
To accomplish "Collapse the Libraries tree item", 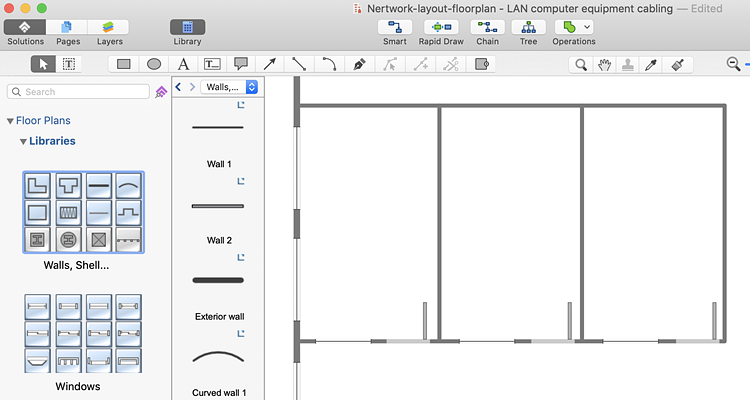I will (x=22, y=141).
